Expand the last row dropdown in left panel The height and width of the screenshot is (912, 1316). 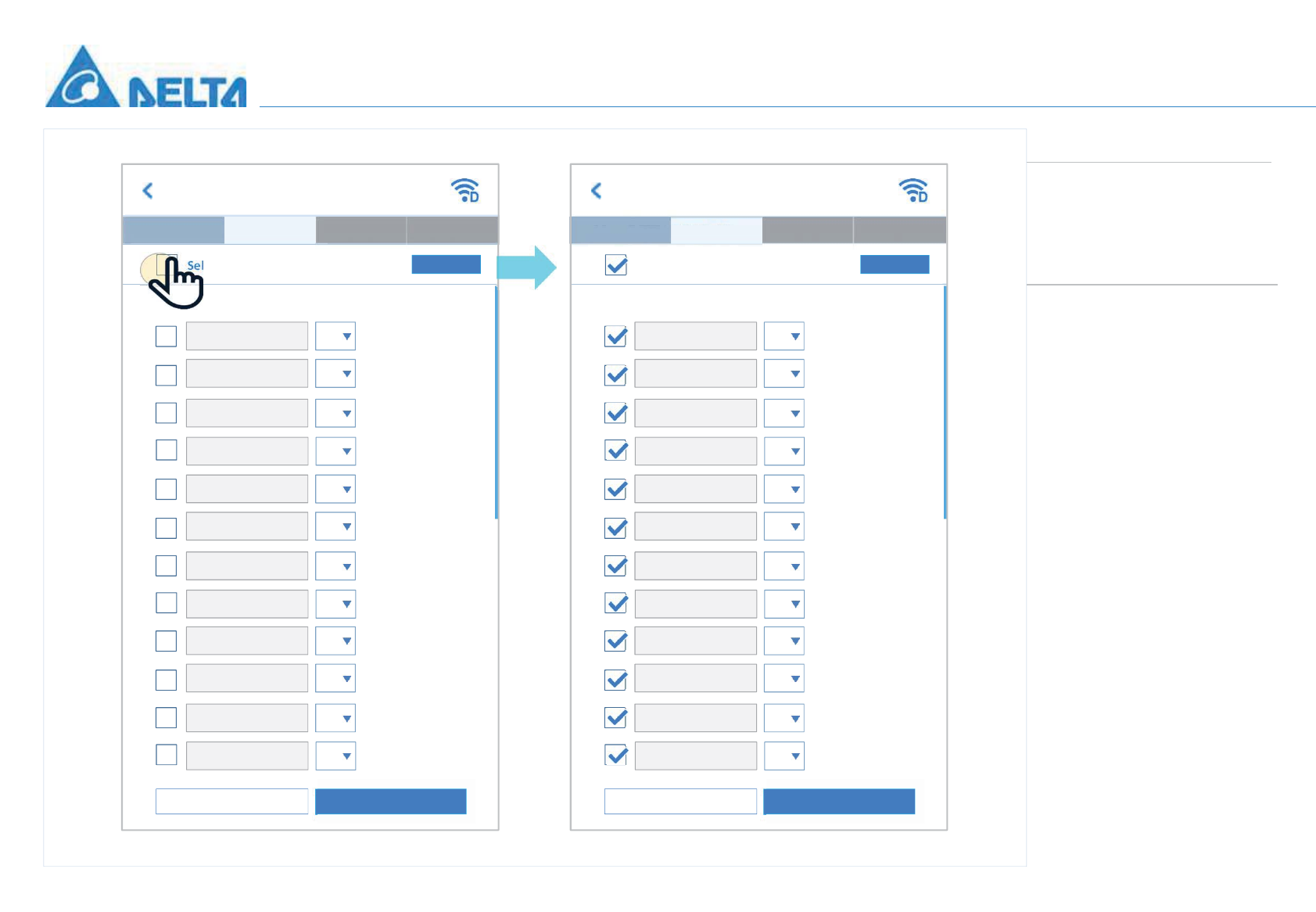coord(336,756)
